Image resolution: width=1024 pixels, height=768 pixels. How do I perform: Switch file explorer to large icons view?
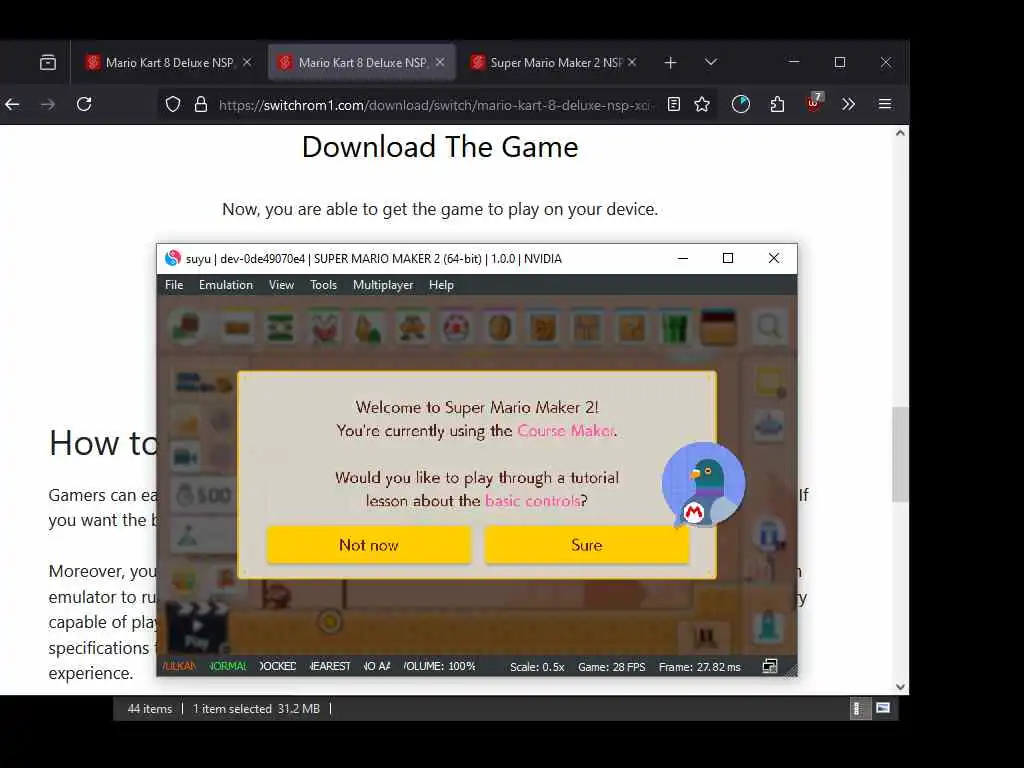point(883,708)
